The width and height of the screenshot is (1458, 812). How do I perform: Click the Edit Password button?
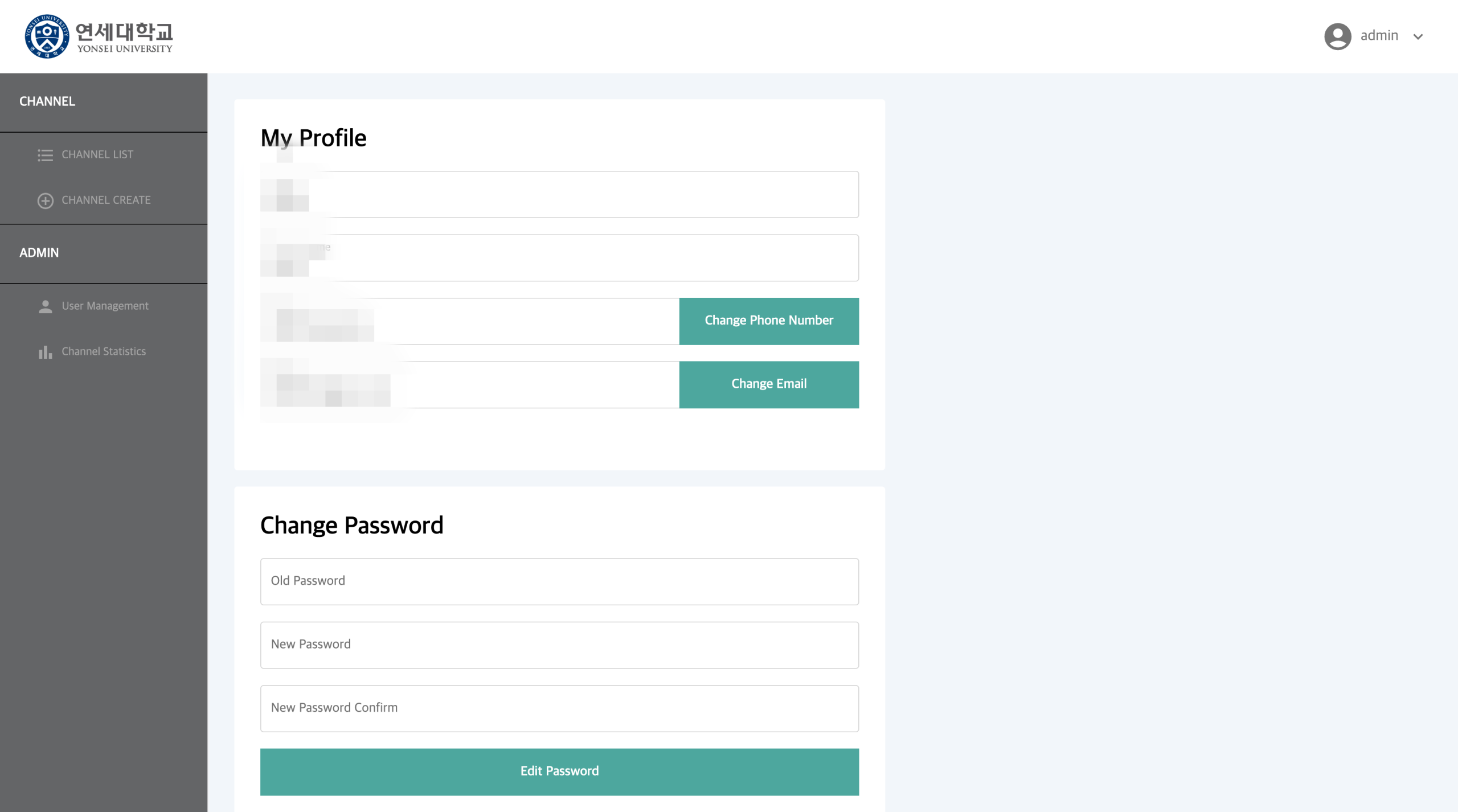[x=559, y=772]
